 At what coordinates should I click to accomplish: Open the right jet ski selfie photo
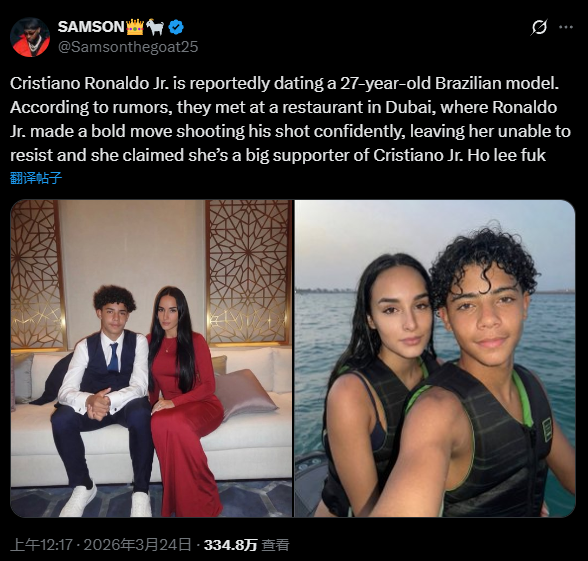[x=435, y=358]
